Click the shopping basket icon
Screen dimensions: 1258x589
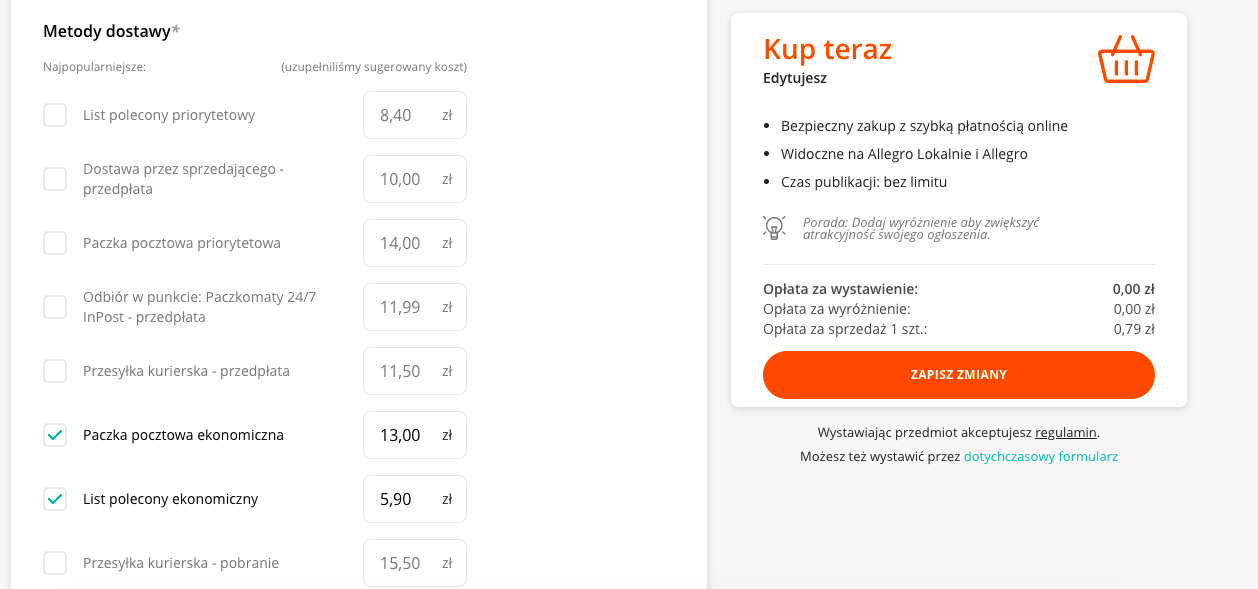pos(1125,58)
